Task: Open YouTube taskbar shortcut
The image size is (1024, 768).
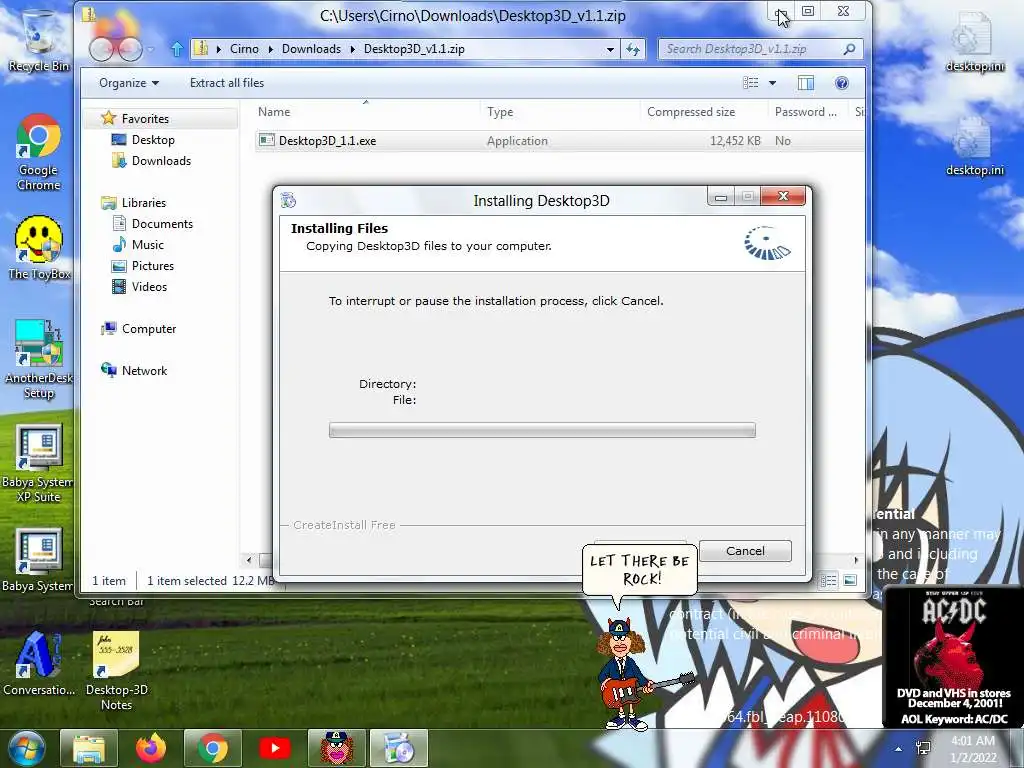Action: tap(275, 748)
